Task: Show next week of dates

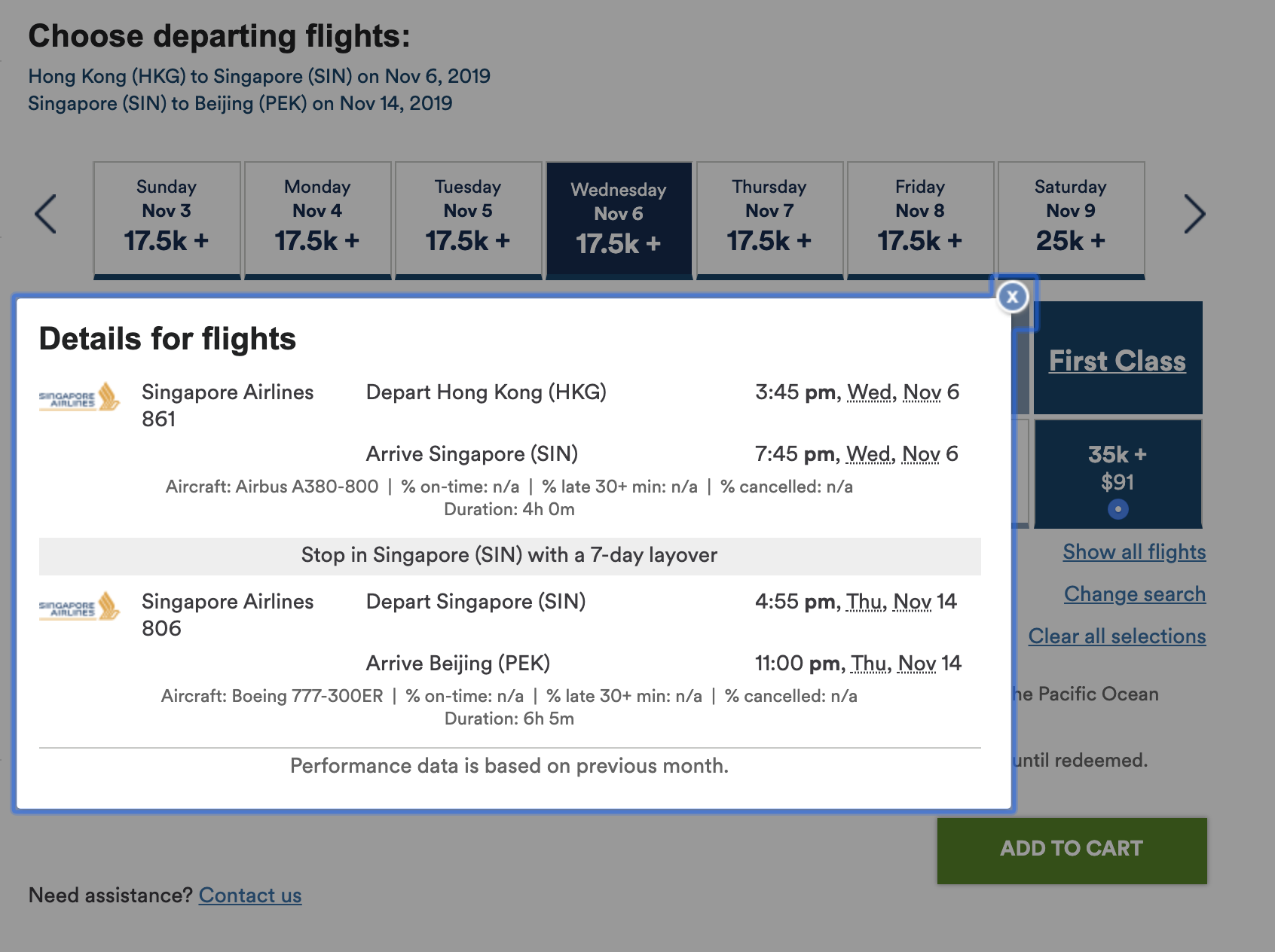Action: tap(1194, 214)
